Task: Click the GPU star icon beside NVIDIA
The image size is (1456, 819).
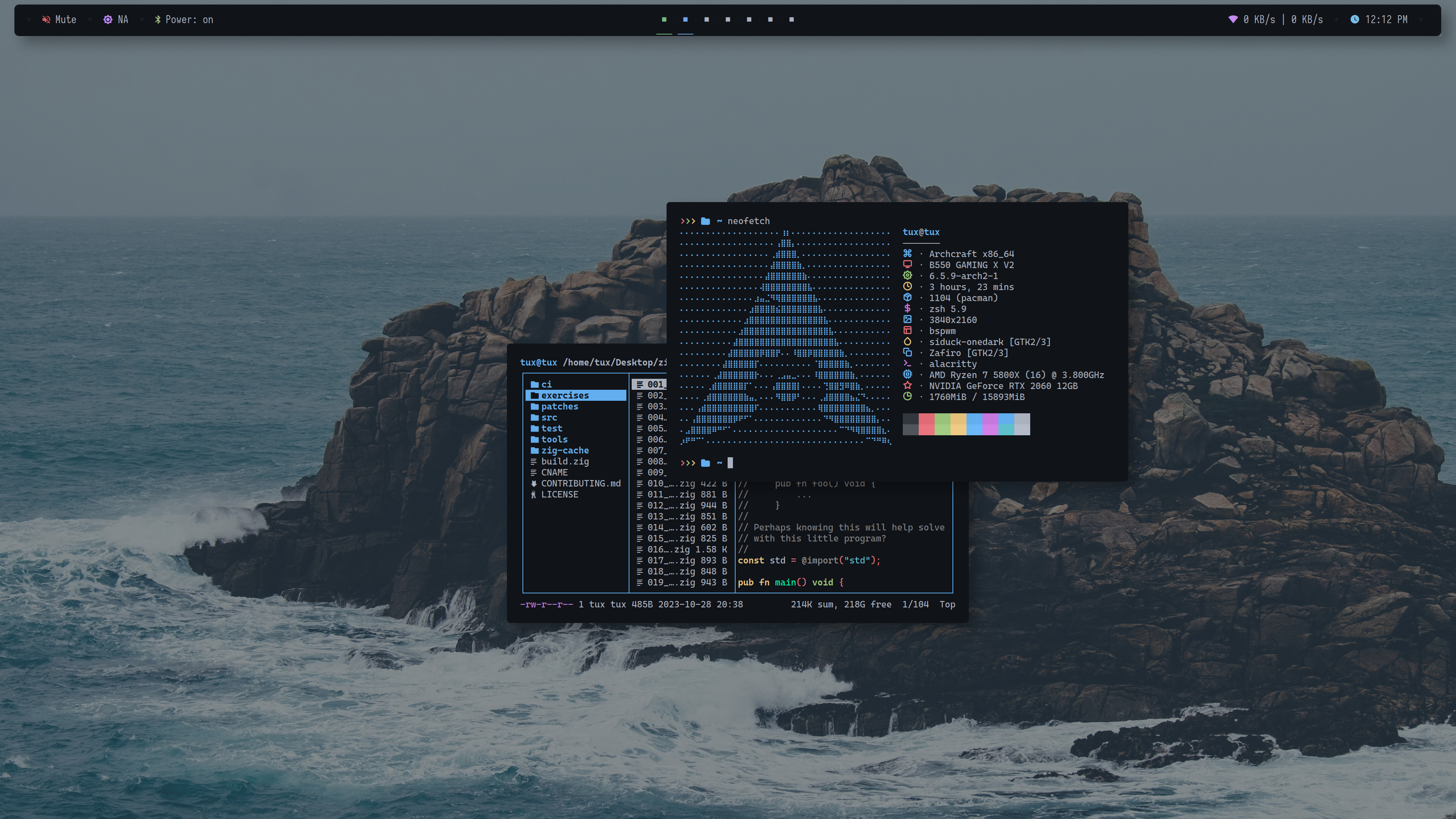Action: pyautogui.click(x=907, y=386)
